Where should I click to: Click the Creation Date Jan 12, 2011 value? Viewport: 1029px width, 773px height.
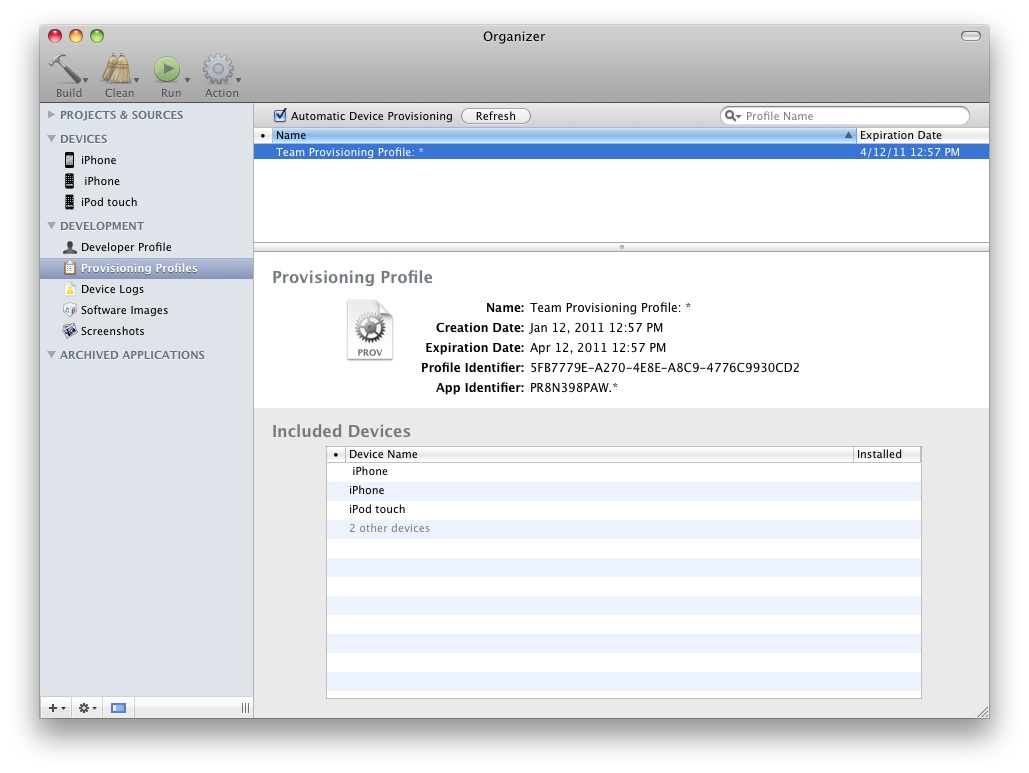[596, 327]
